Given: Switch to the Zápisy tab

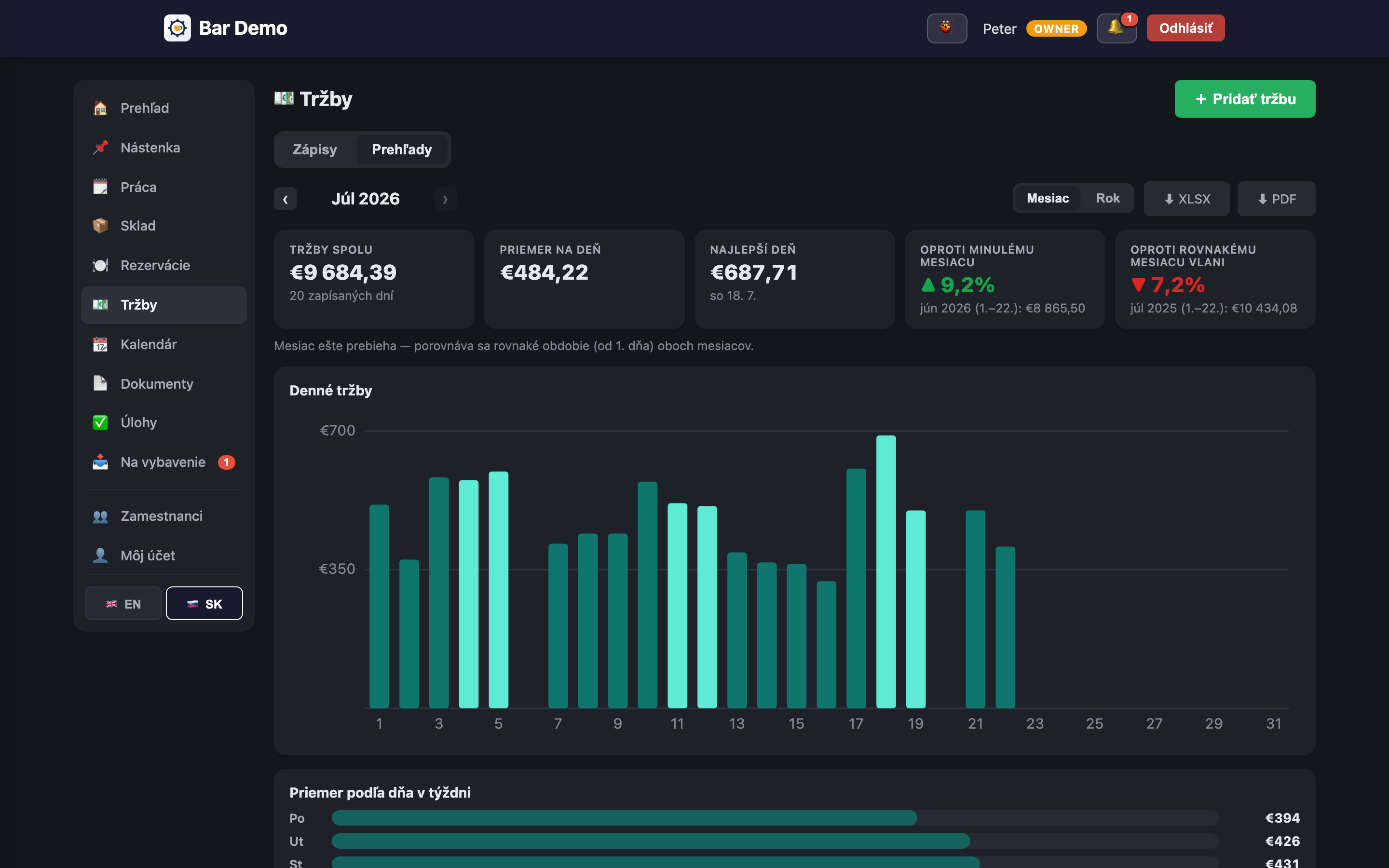Looking at the screenshot, I should click(x=314, y=149).
